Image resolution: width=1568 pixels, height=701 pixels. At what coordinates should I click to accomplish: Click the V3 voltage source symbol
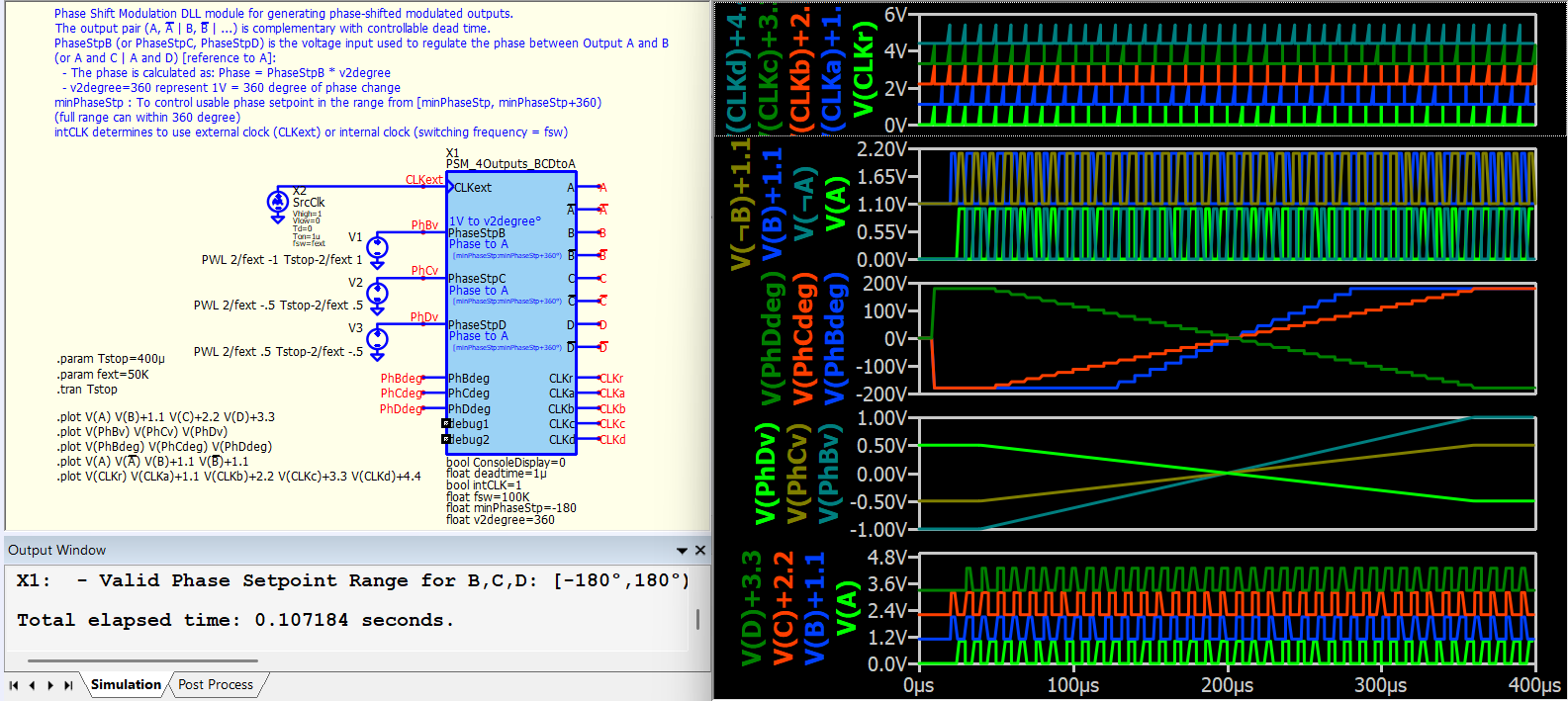(377, 340)
